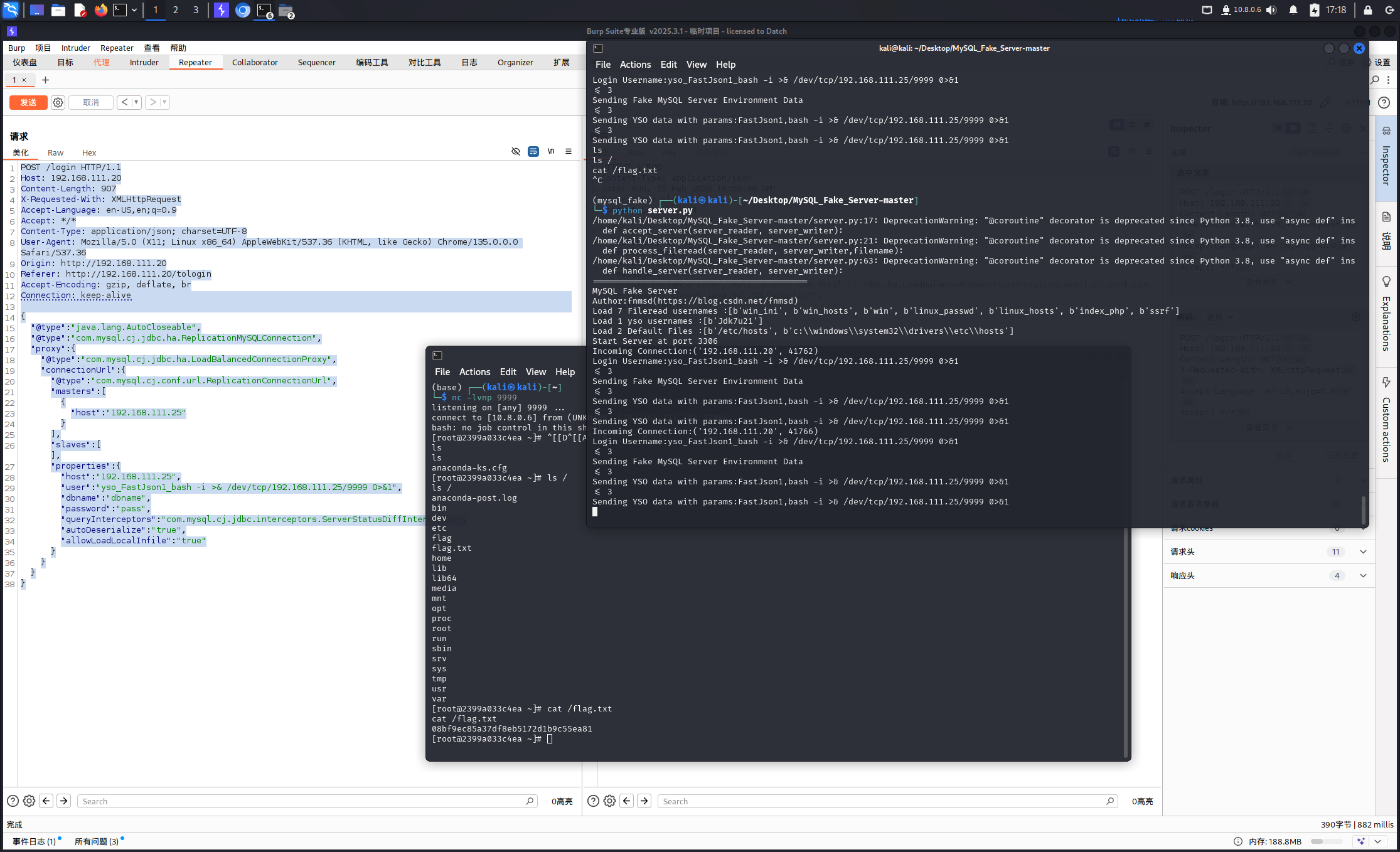
Task: Click the orange 发送 send button
Action: (x=28, y=102)
